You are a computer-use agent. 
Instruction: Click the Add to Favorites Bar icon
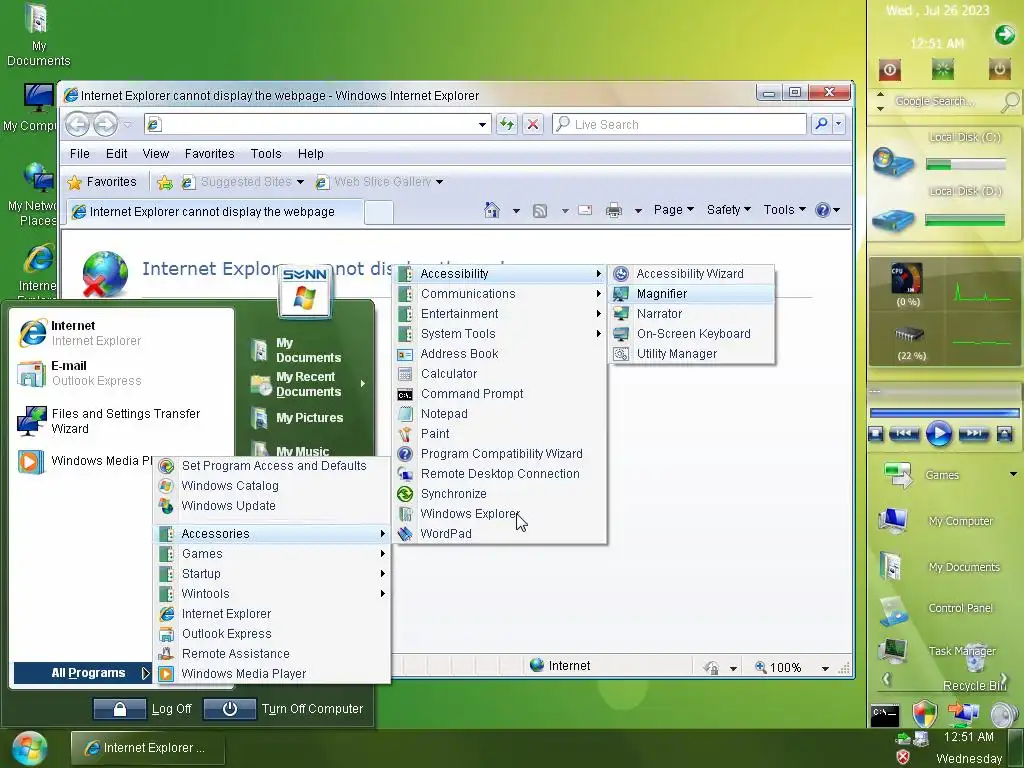pos(165,183)
